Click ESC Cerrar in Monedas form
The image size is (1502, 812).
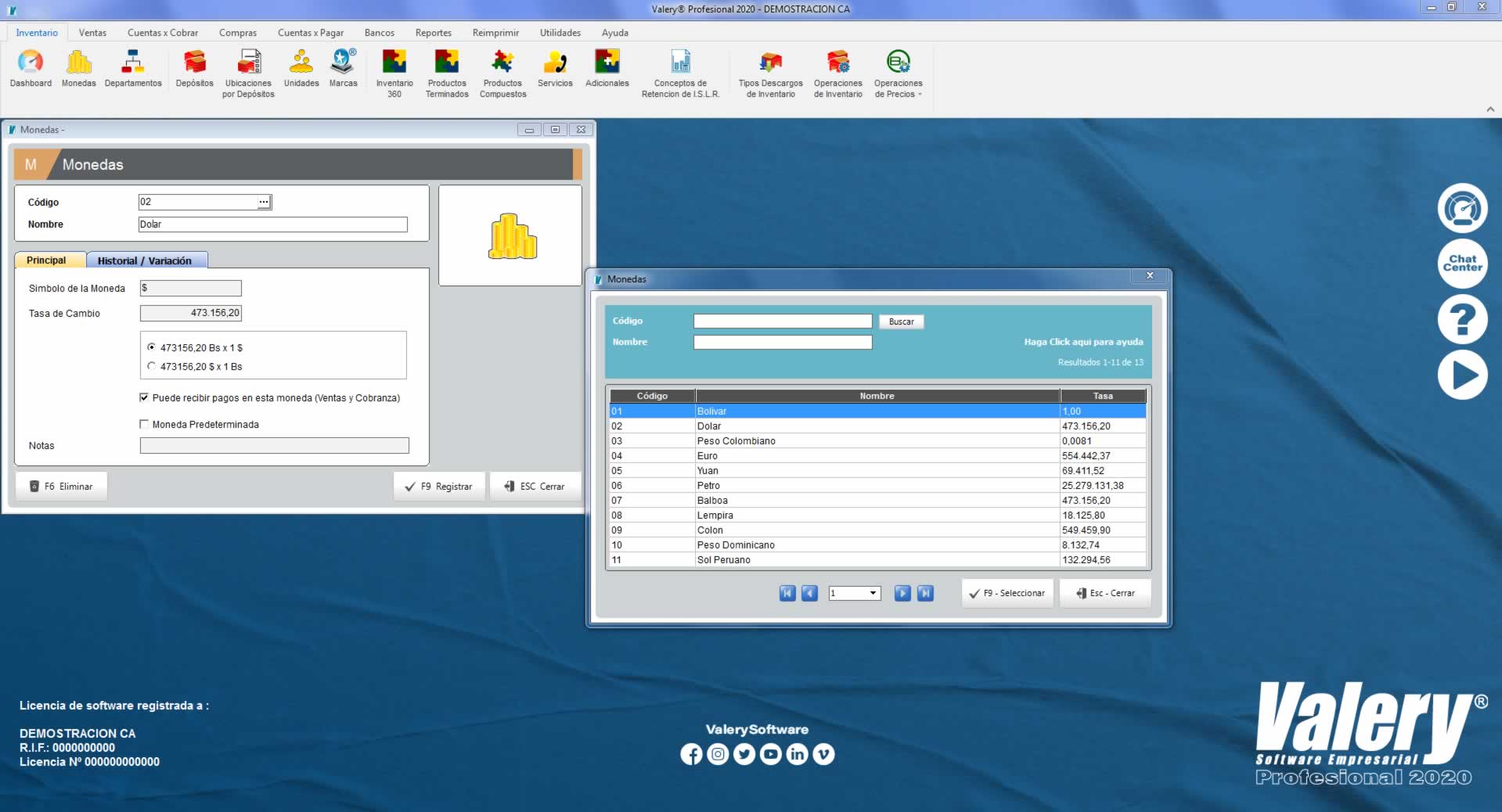(535, 487)
